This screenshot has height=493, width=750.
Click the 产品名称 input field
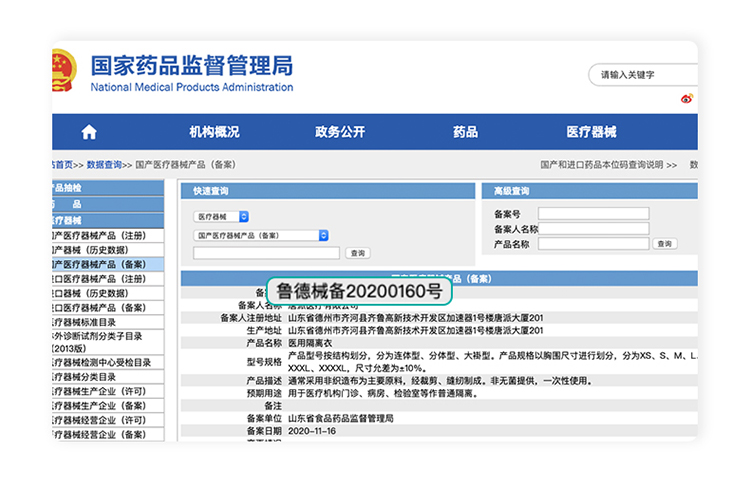593,243
